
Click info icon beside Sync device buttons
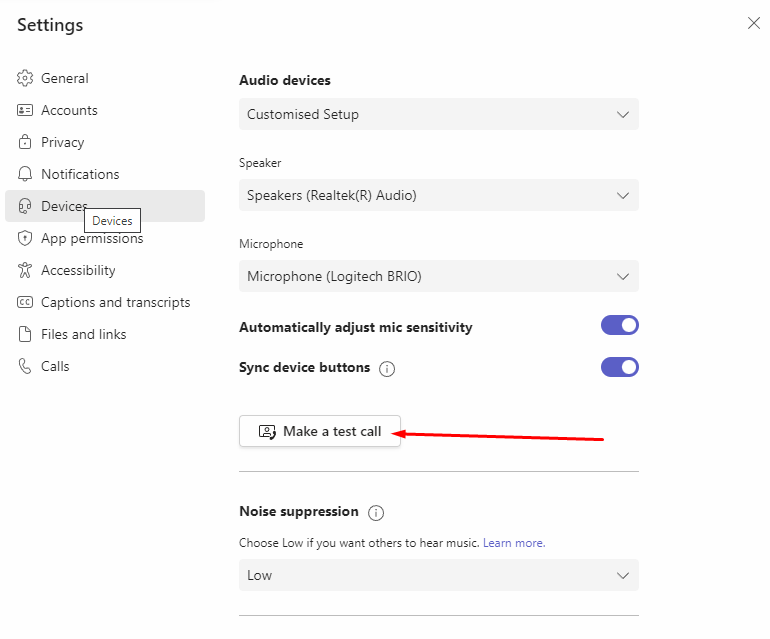(x=387, y=368)
